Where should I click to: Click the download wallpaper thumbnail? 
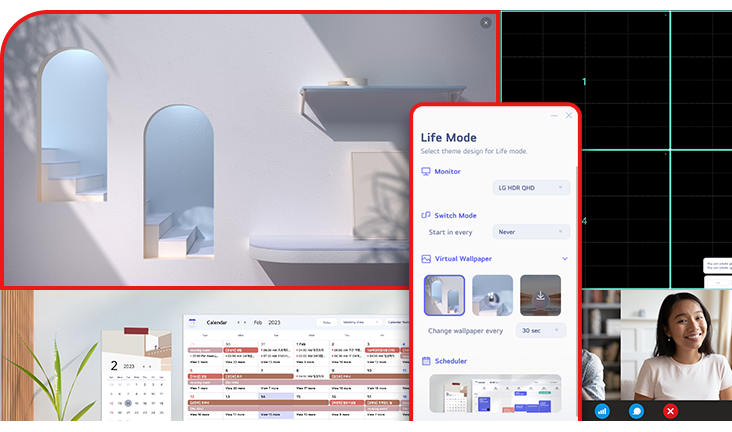pos(540,296)
